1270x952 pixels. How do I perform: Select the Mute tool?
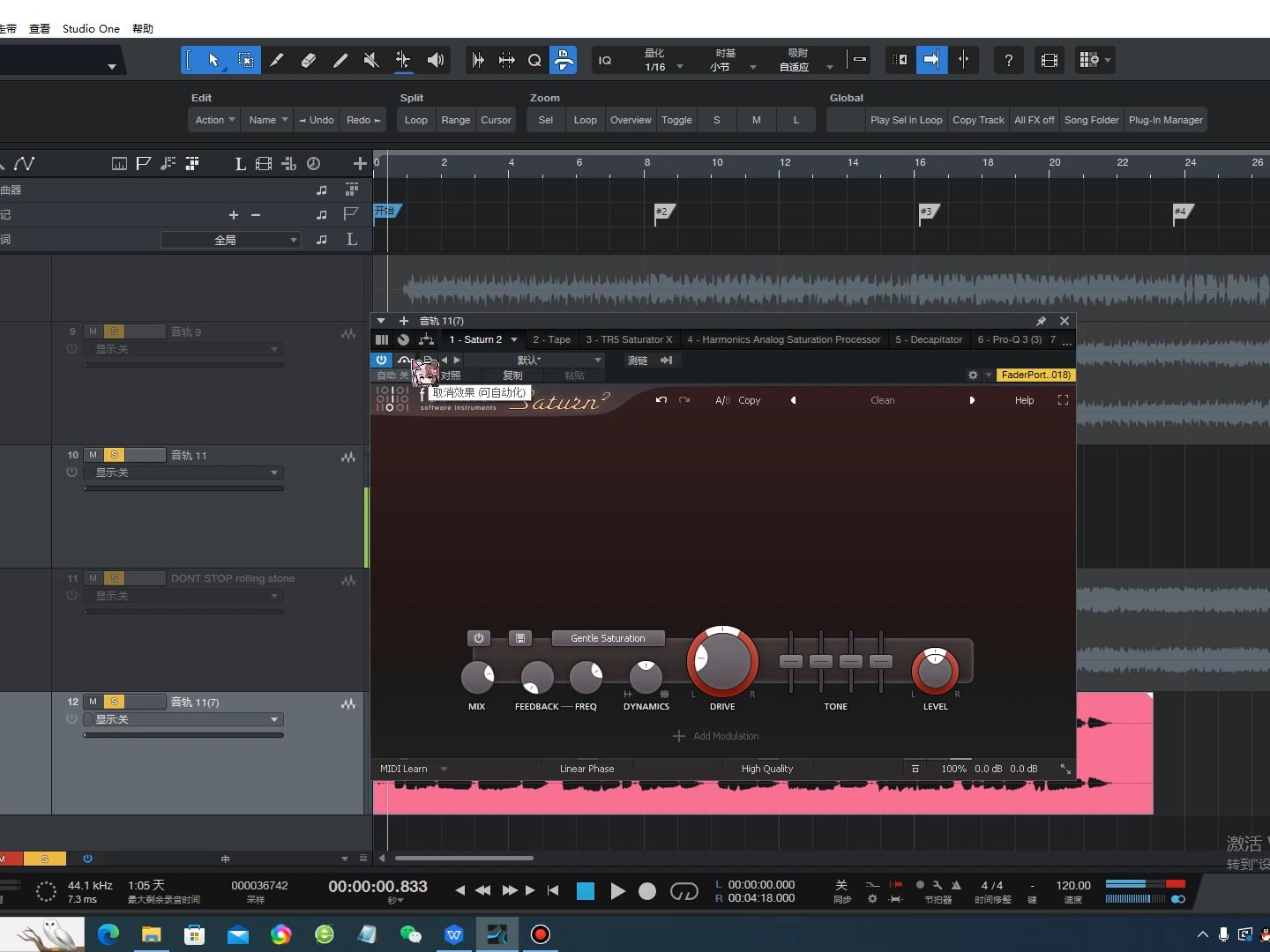371,60
